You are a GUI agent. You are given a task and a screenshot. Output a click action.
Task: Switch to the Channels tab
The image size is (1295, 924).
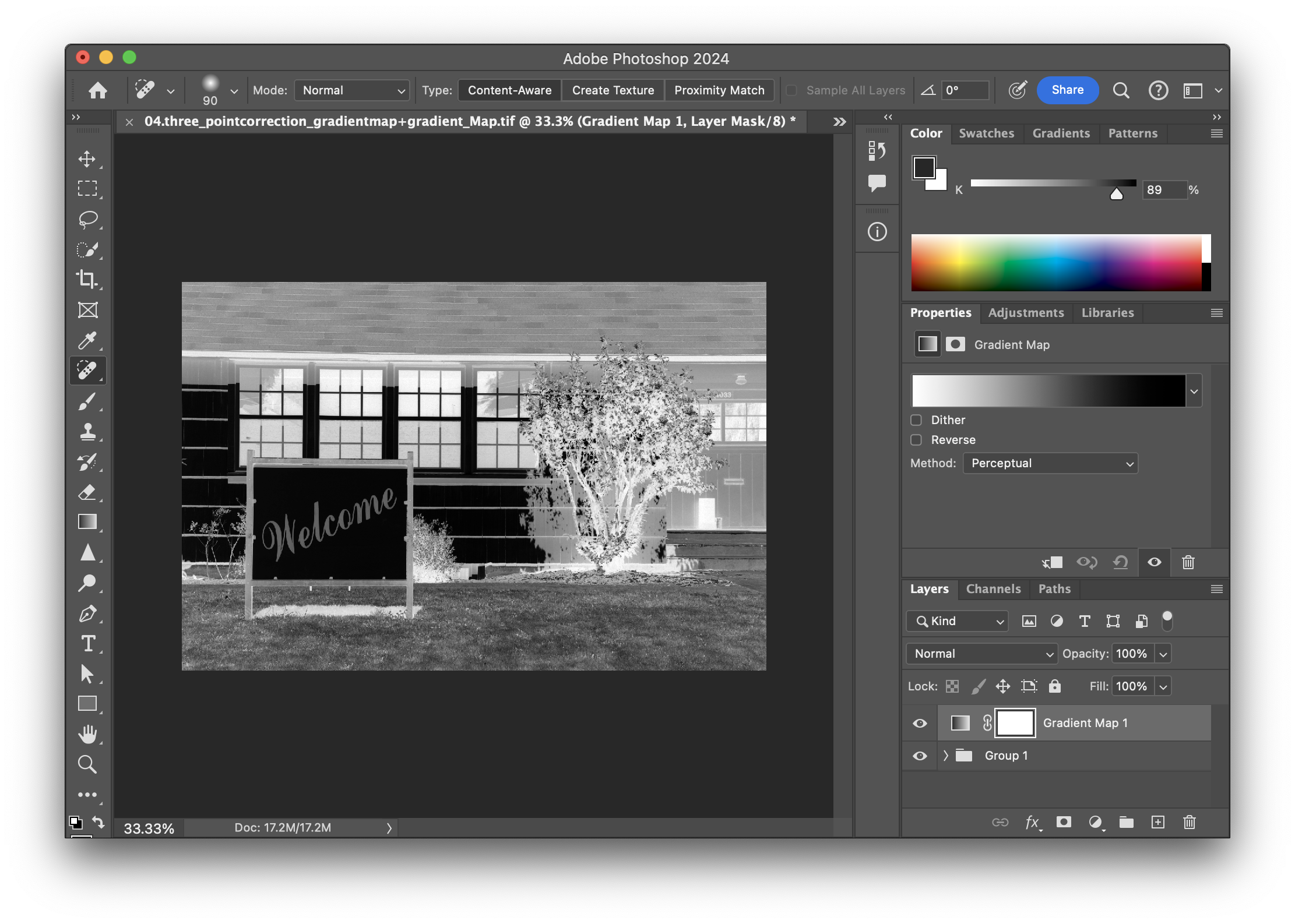tap(993, 589)
